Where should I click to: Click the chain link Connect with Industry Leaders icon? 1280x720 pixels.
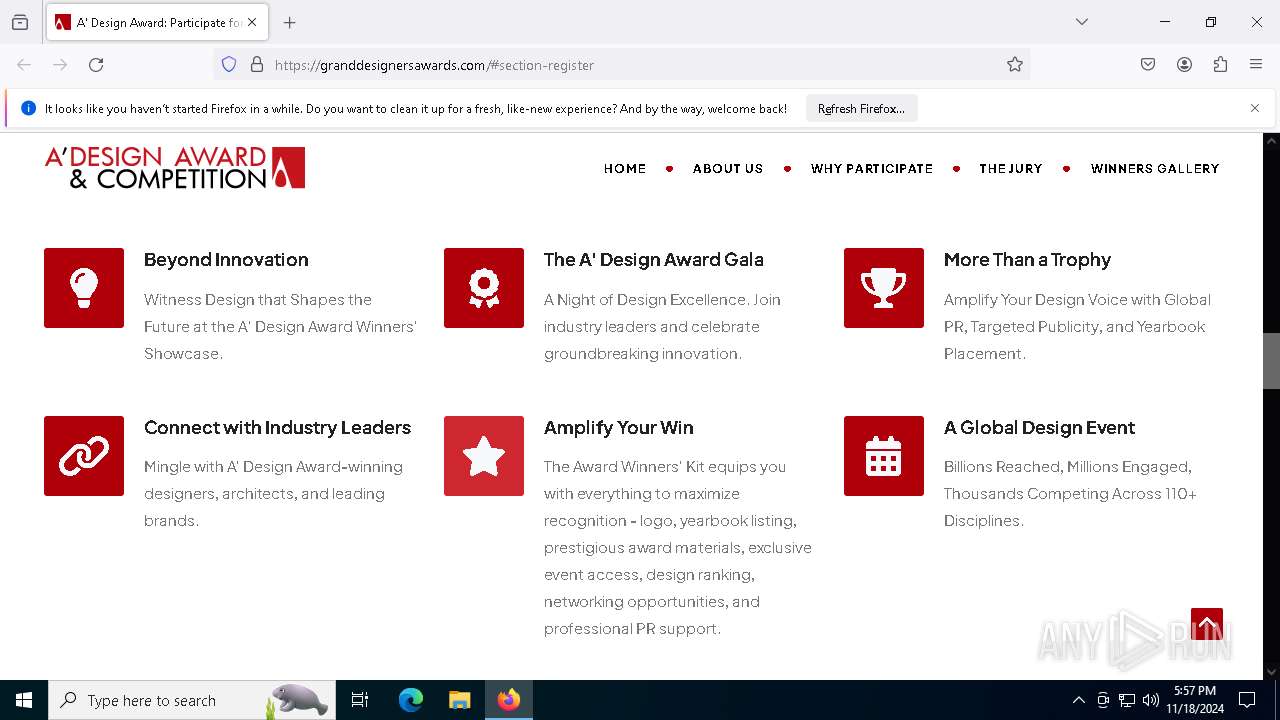[84, 456]
